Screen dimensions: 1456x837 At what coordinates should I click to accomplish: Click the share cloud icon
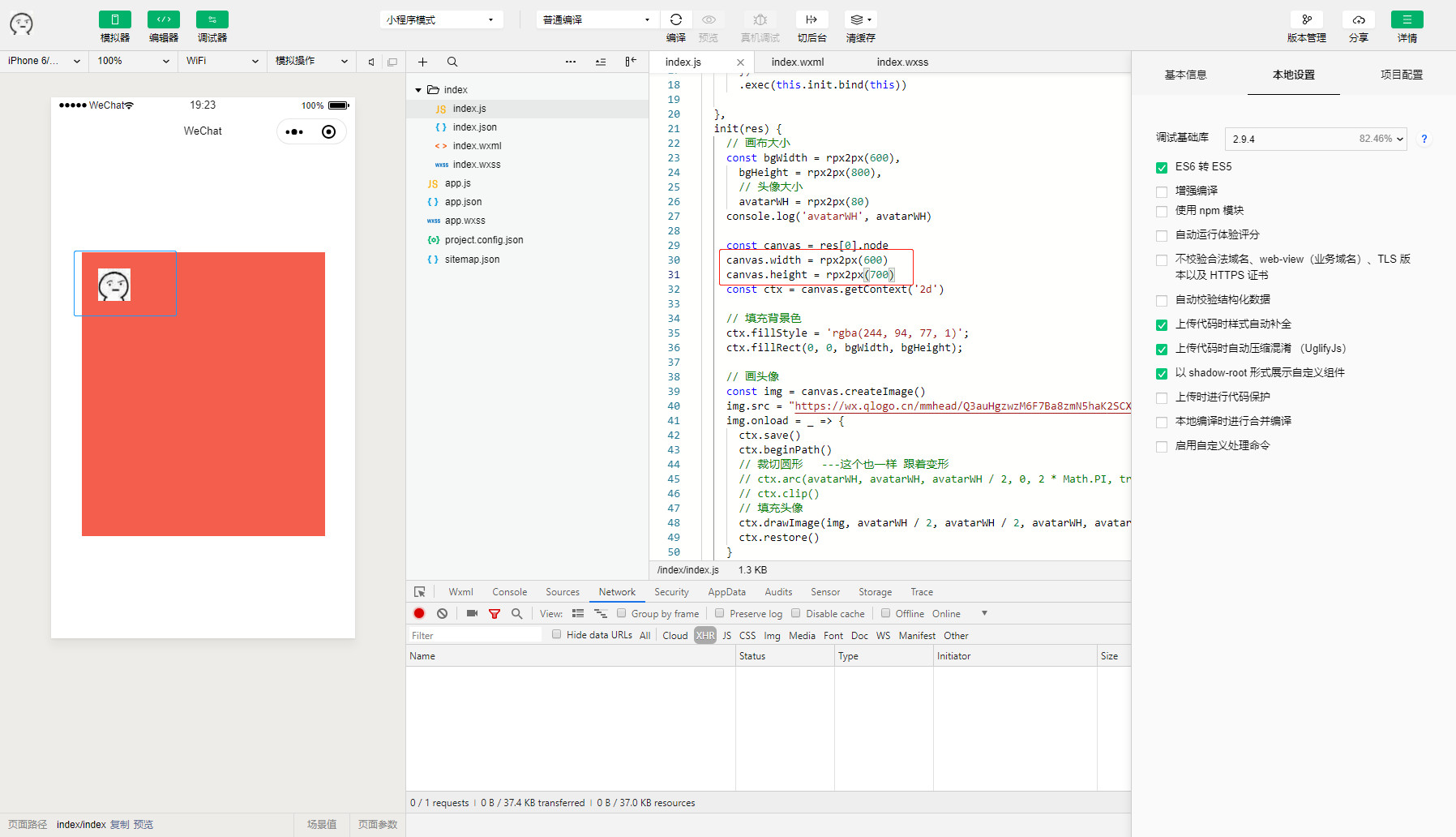coord(1359,19)
